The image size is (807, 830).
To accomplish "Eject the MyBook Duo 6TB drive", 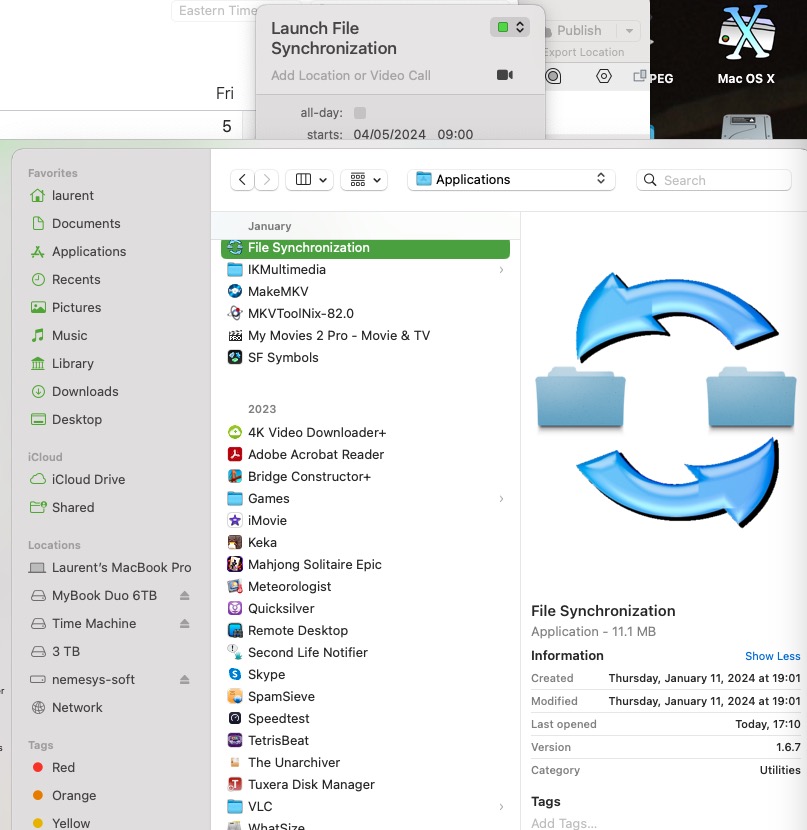I will click(184, 596).
